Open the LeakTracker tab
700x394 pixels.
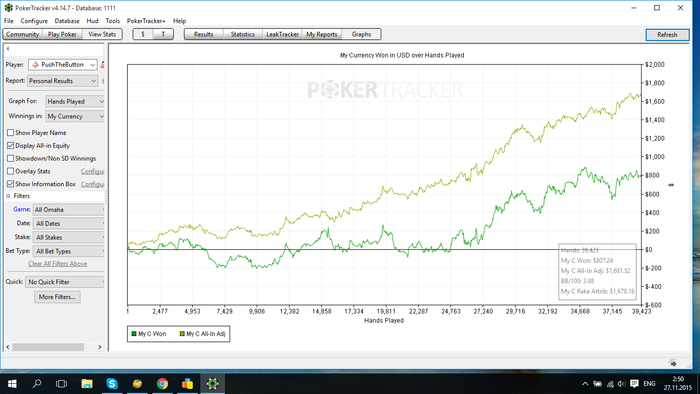point(282,34)
